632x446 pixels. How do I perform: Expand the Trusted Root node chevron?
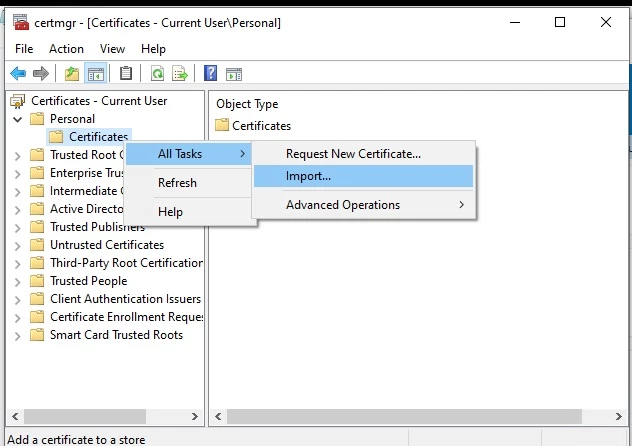pos(17,156)
